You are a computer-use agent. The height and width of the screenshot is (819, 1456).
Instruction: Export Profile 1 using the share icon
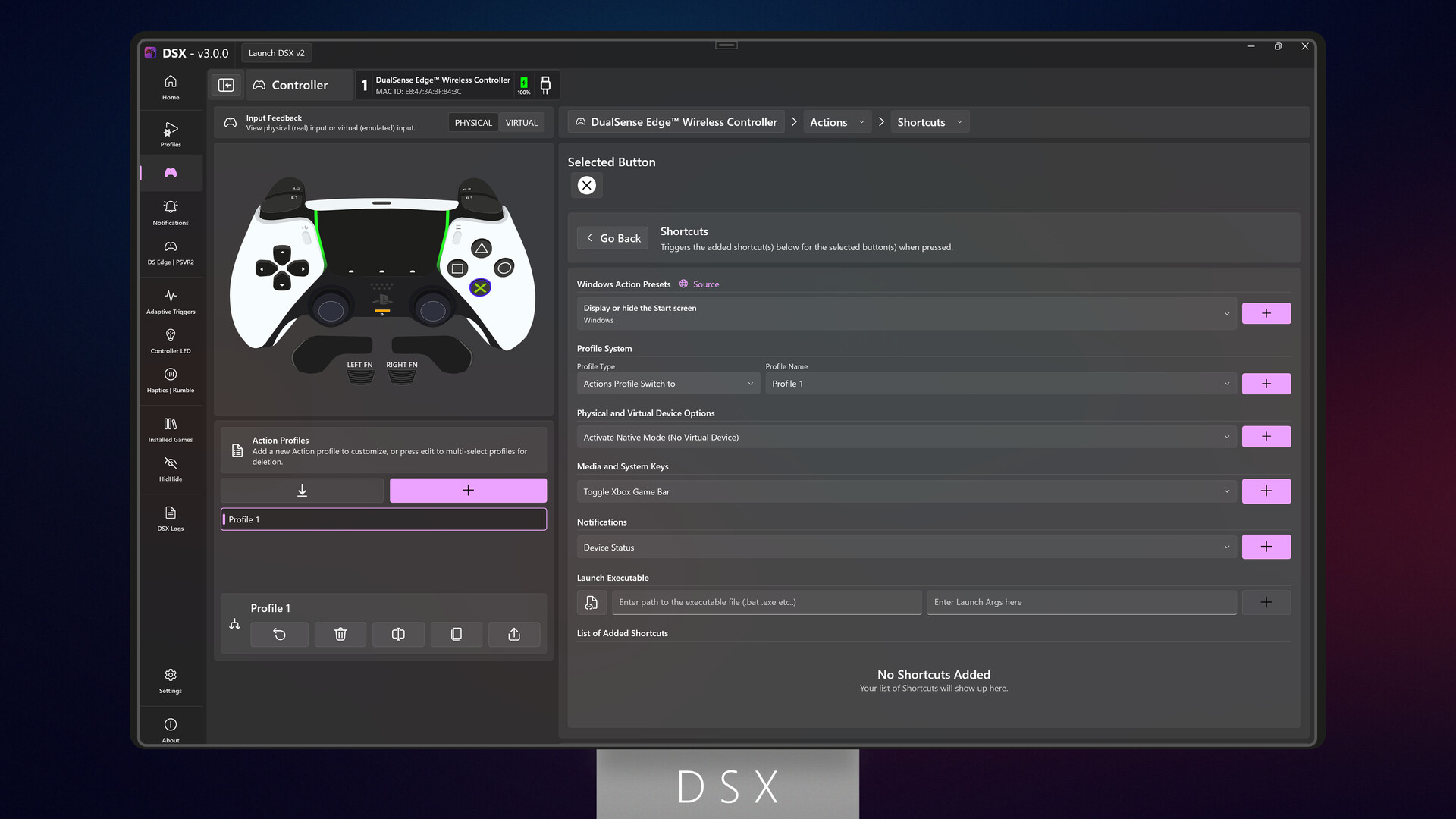click(514, 635)
